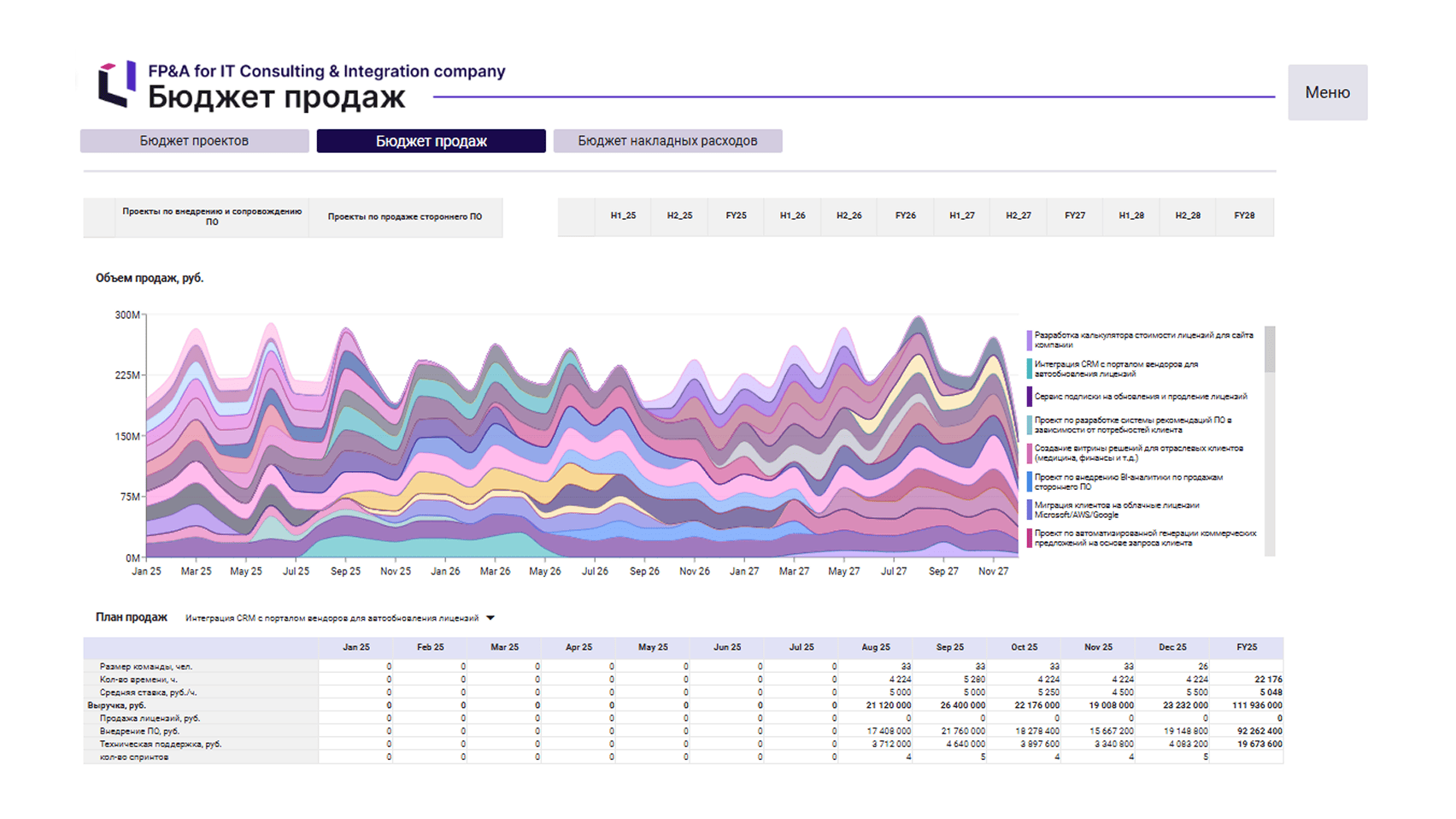Click the company logo icon
This screenshot has height=819, width=1456.
pos(116,84)
